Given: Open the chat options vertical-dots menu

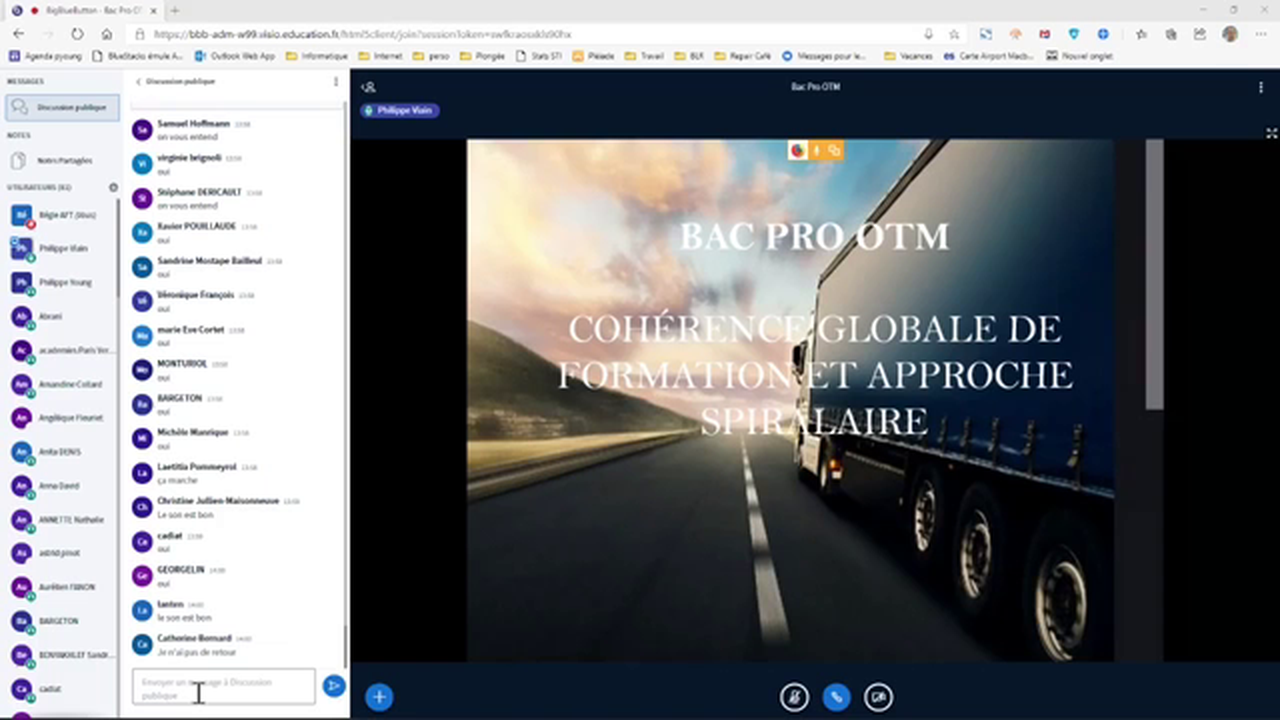Looking at the screenshot, I should [336, 81].
